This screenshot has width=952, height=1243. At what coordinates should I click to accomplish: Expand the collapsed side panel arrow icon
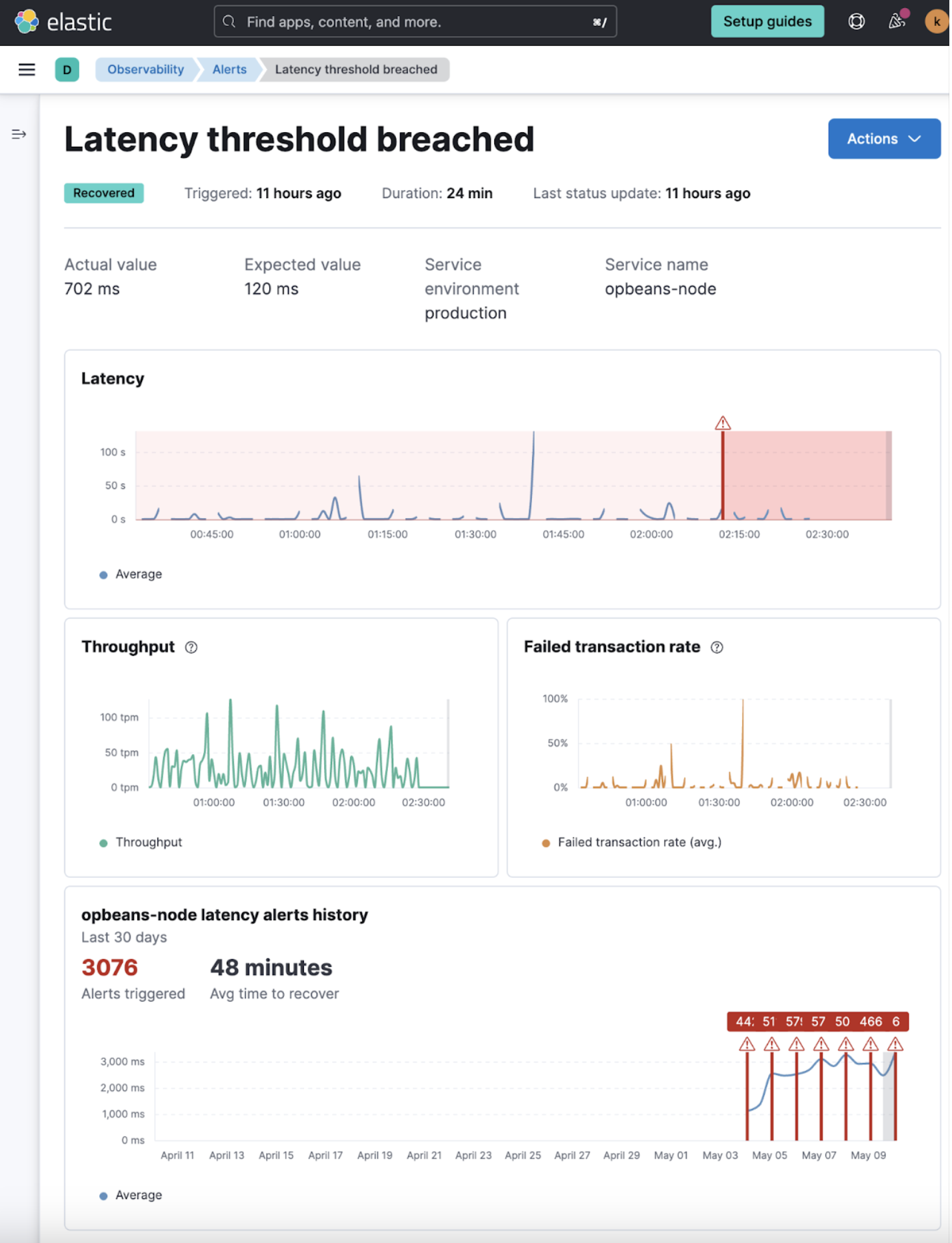(x=19, y=135)
